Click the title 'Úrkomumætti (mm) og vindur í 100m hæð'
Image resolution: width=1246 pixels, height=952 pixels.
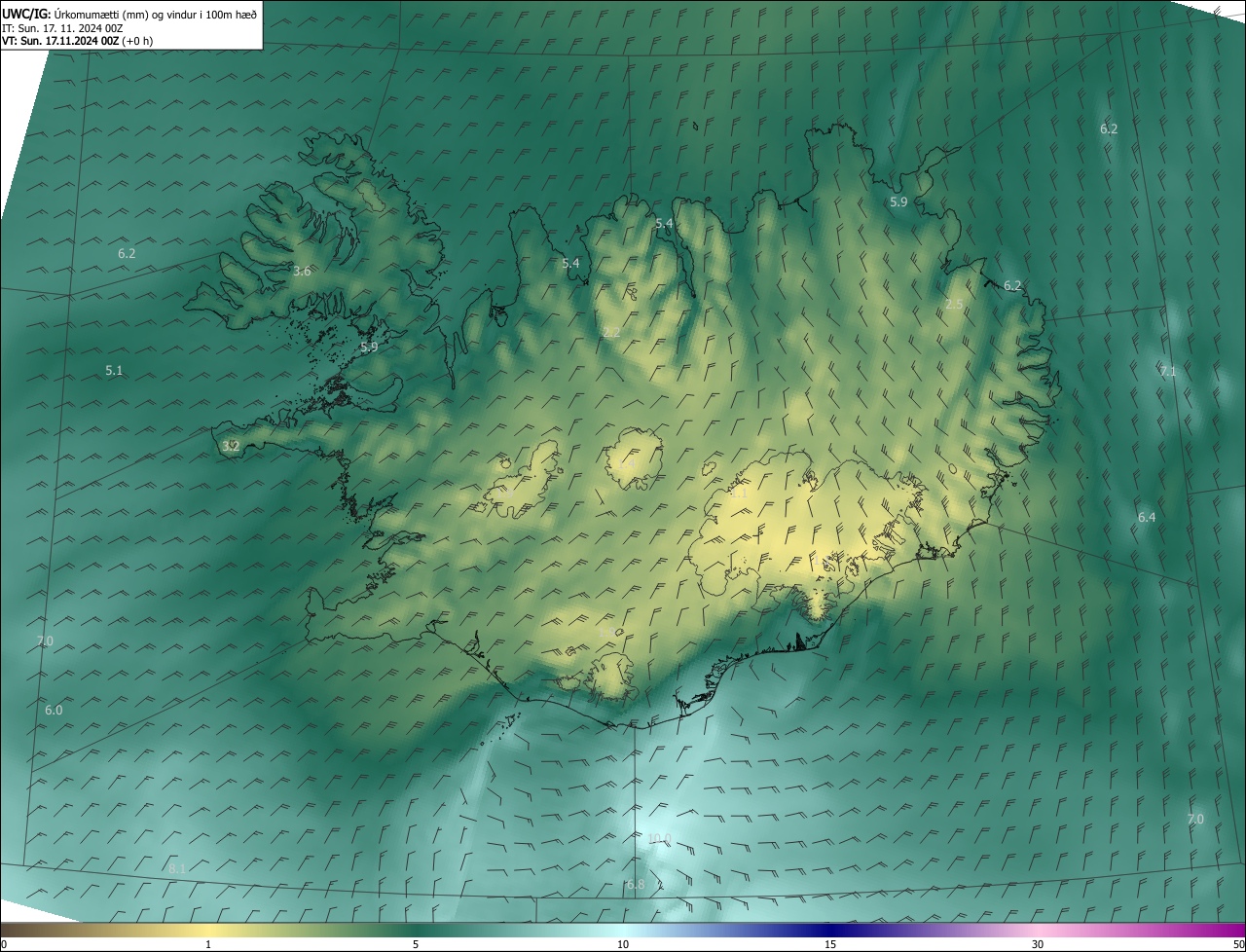point(155,13)
